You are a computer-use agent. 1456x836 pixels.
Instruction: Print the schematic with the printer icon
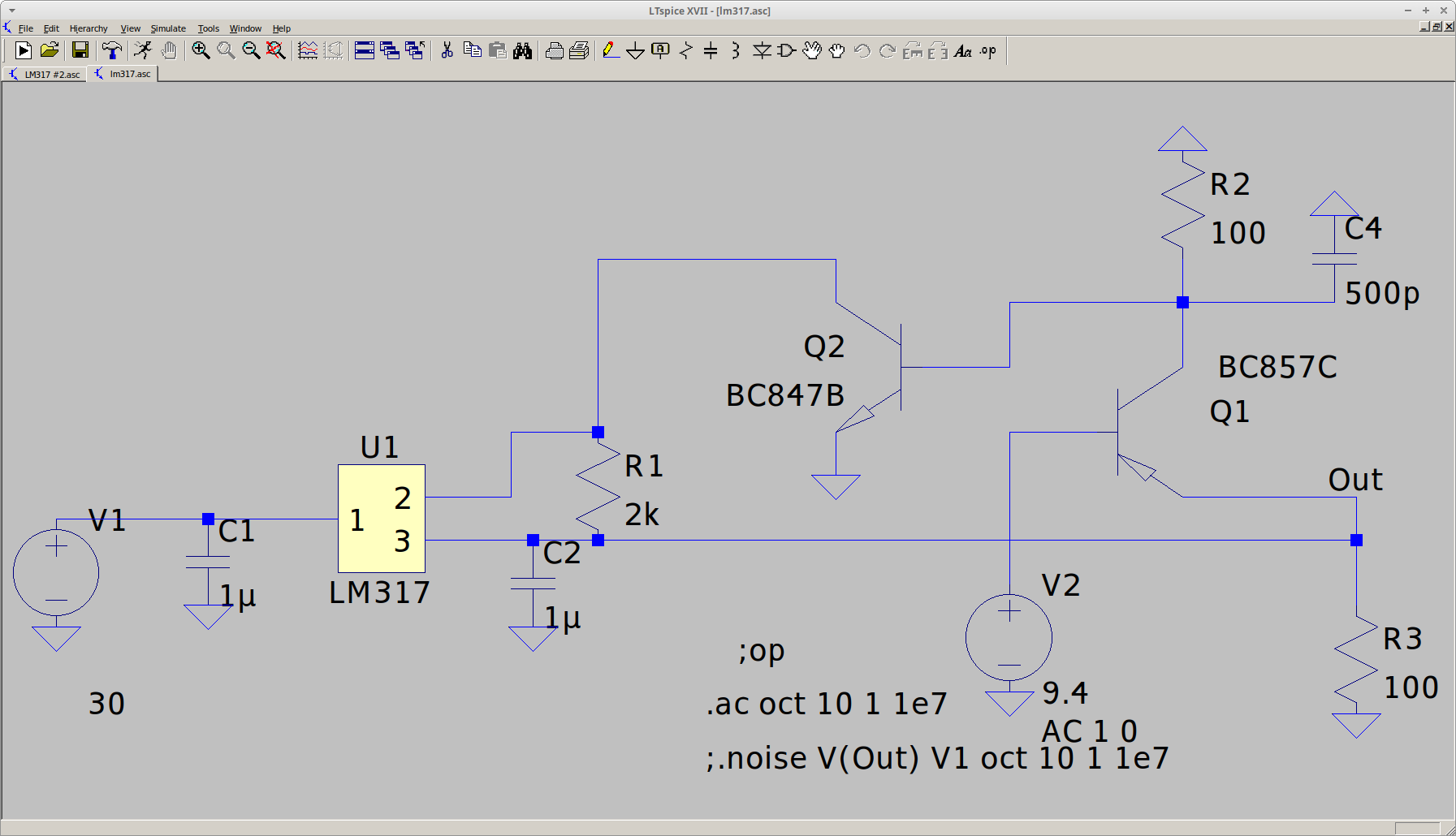click(579, 50)
